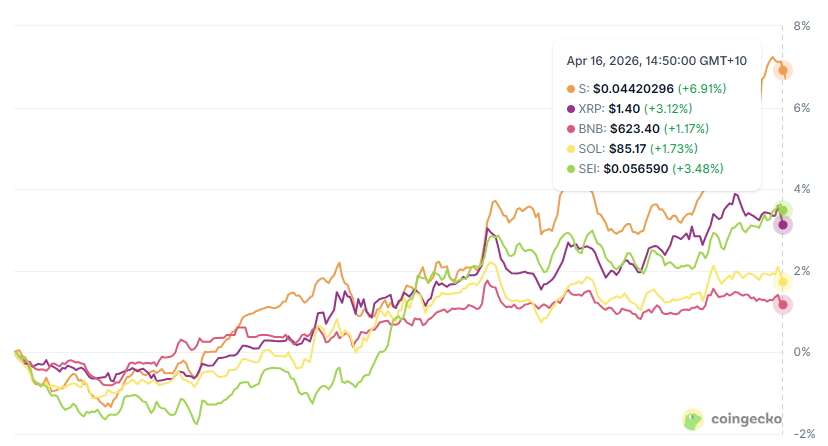Click the '-2%' axis label

point(804,434)
